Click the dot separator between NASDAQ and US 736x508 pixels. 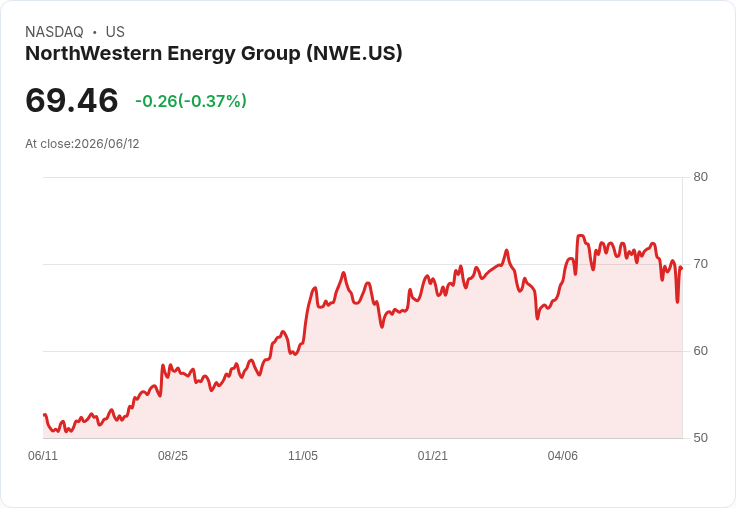(x=95, y=32)
